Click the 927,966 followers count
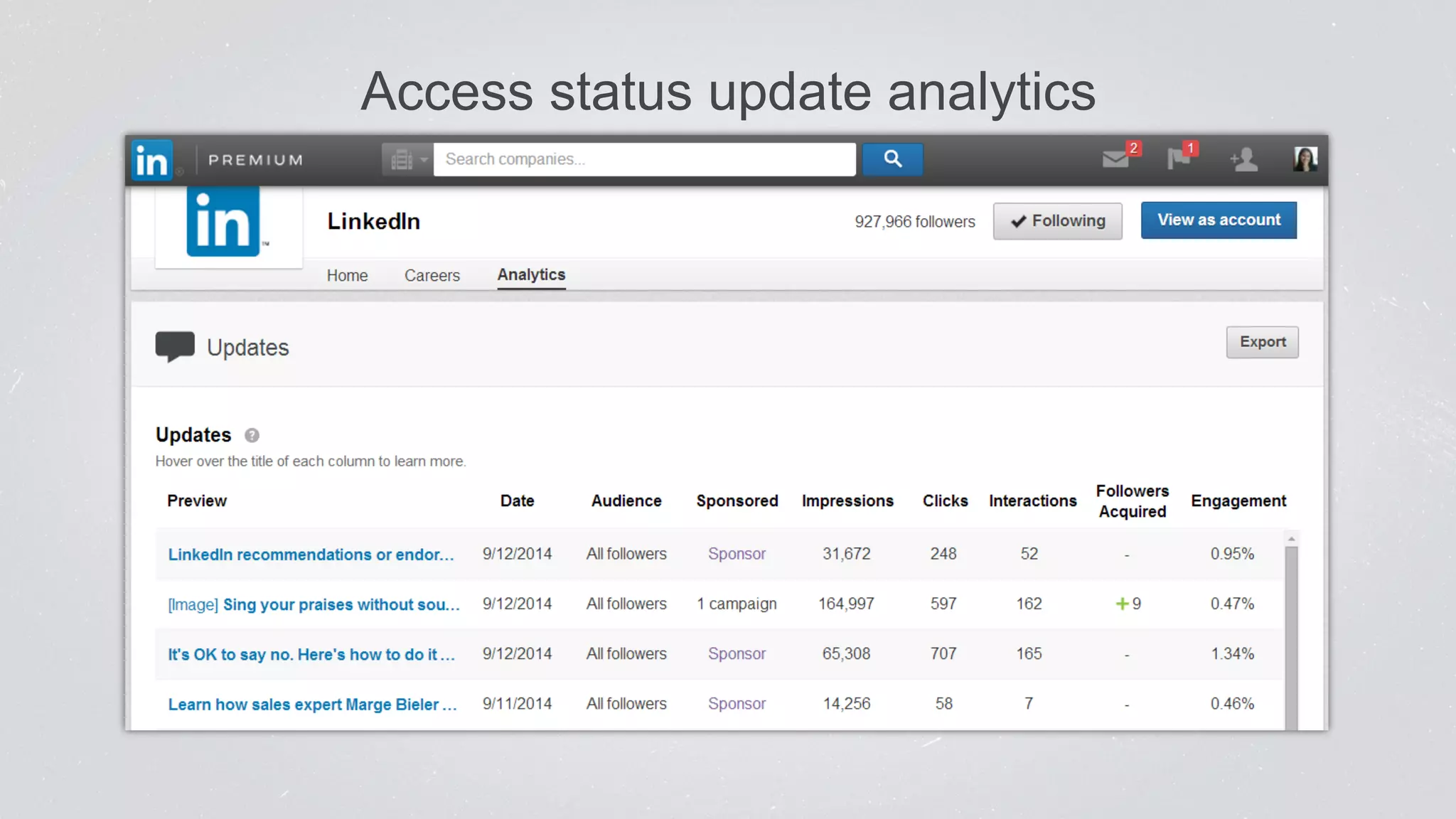Image resolution: width=1456 pixels, height=819 pixels. pyautogui.click(x=914, y=222)
